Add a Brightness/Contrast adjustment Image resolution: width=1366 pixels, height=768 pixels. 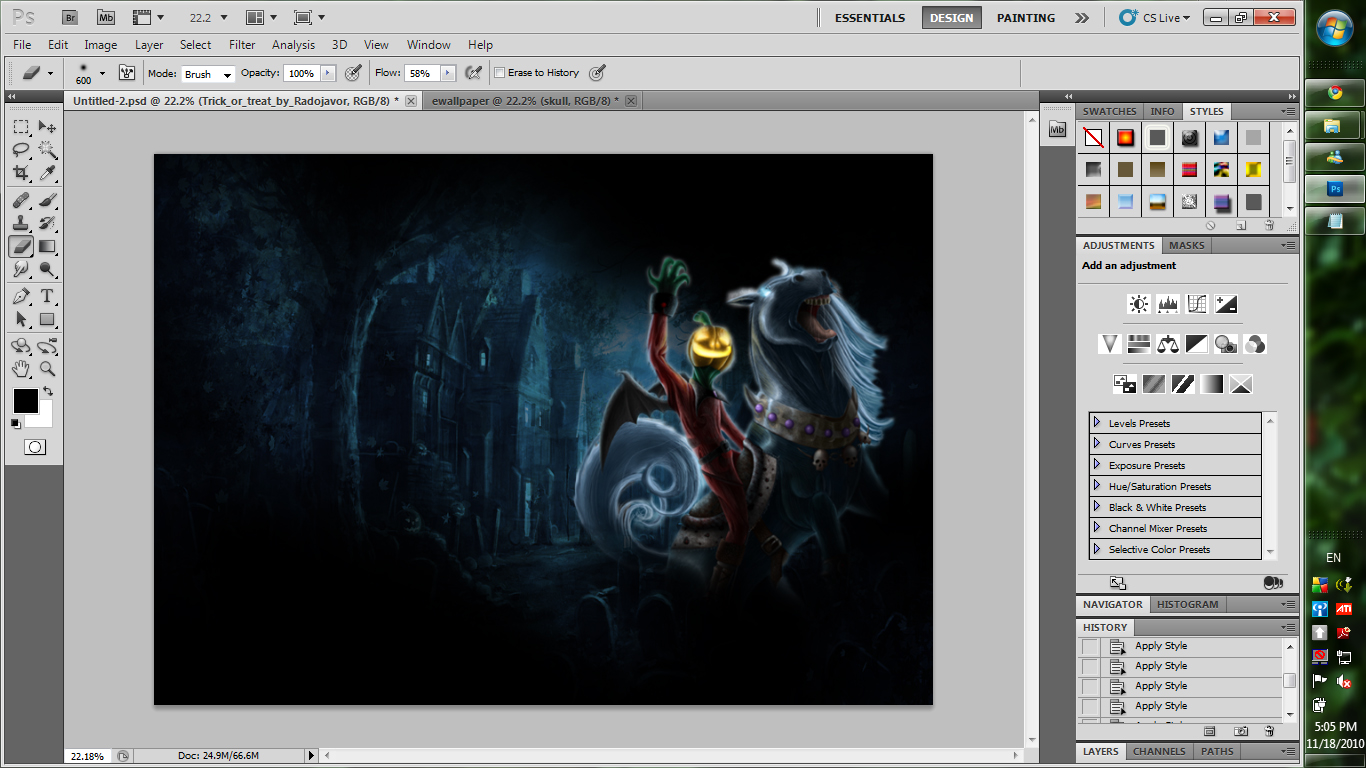click(x=1138, y=304)
